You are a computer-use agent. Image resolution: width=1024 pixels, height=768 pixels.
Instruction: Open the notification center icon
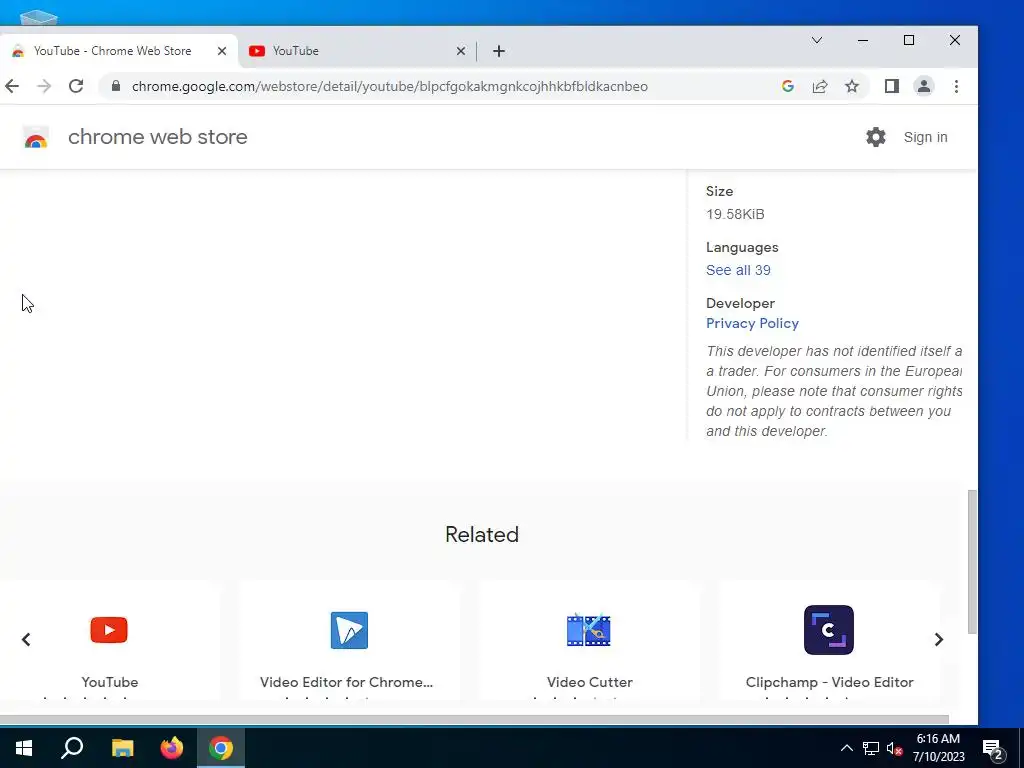point(993,749)
